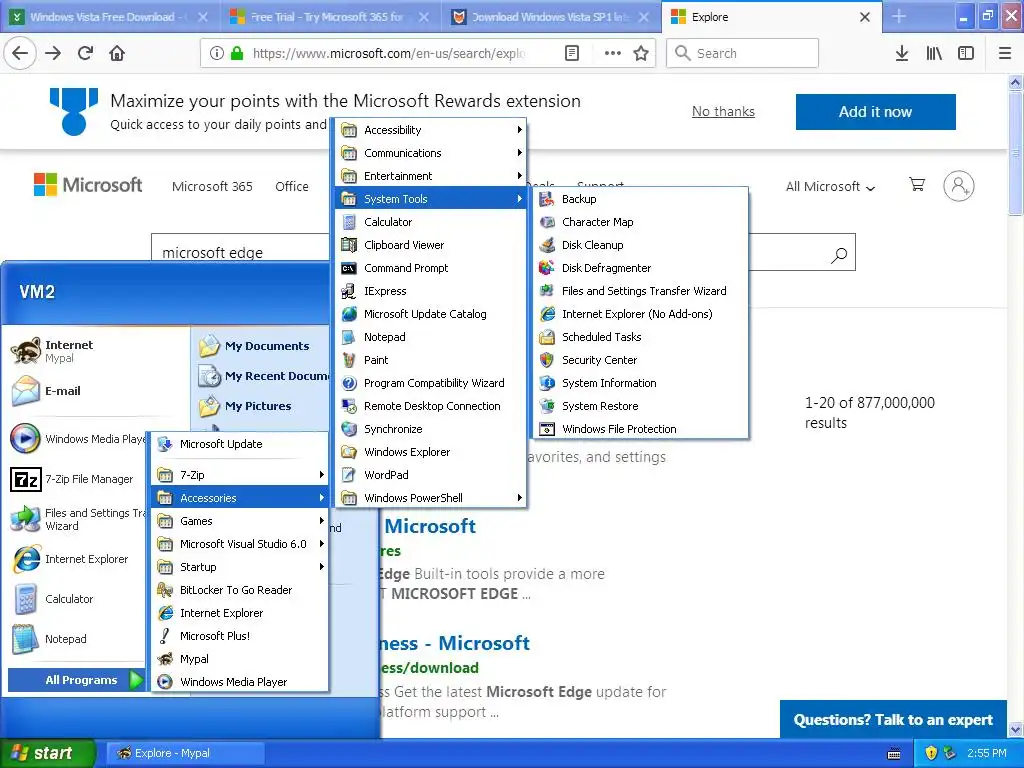Switch to the Free Trial Microsoft 365 tab
The height and width of the screenshot is (768, 1024).
coord(330,17)
